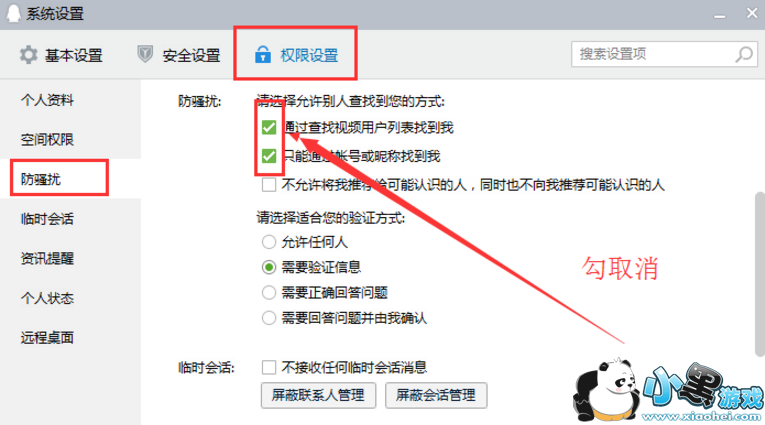Go to 远程桌面 in the sidebar

pos(47,338)
